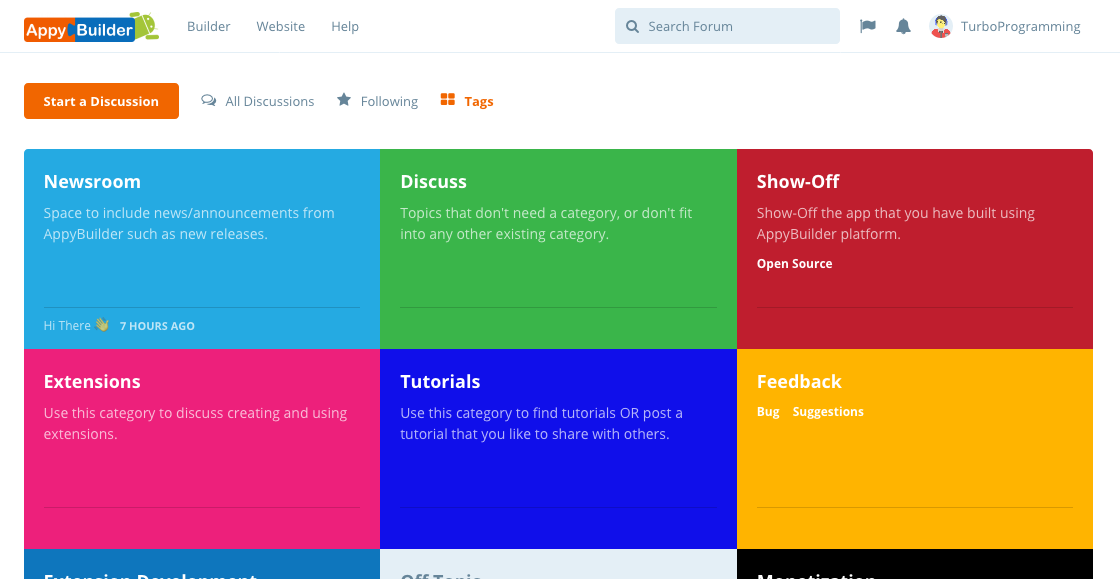Open the notifications bell

coord(904,26)
